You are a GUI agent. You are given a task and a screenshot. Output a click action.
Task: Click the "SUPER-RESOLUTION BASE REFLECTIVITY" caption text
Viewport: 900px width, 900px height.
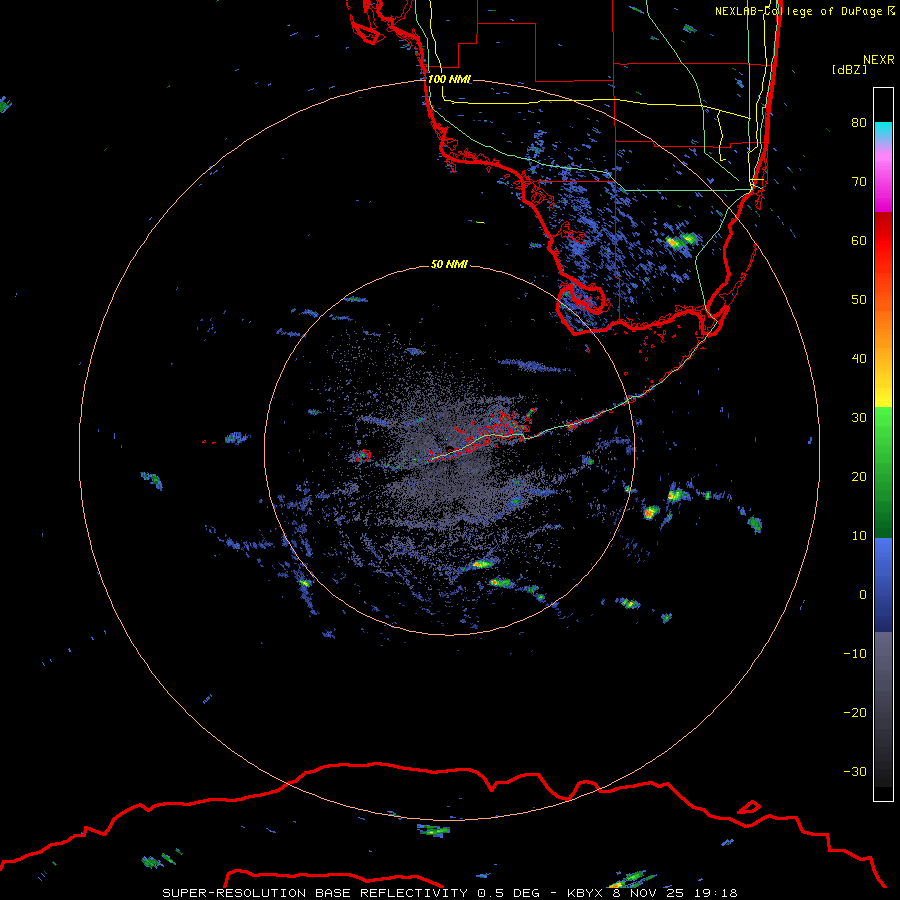[315, 893]
